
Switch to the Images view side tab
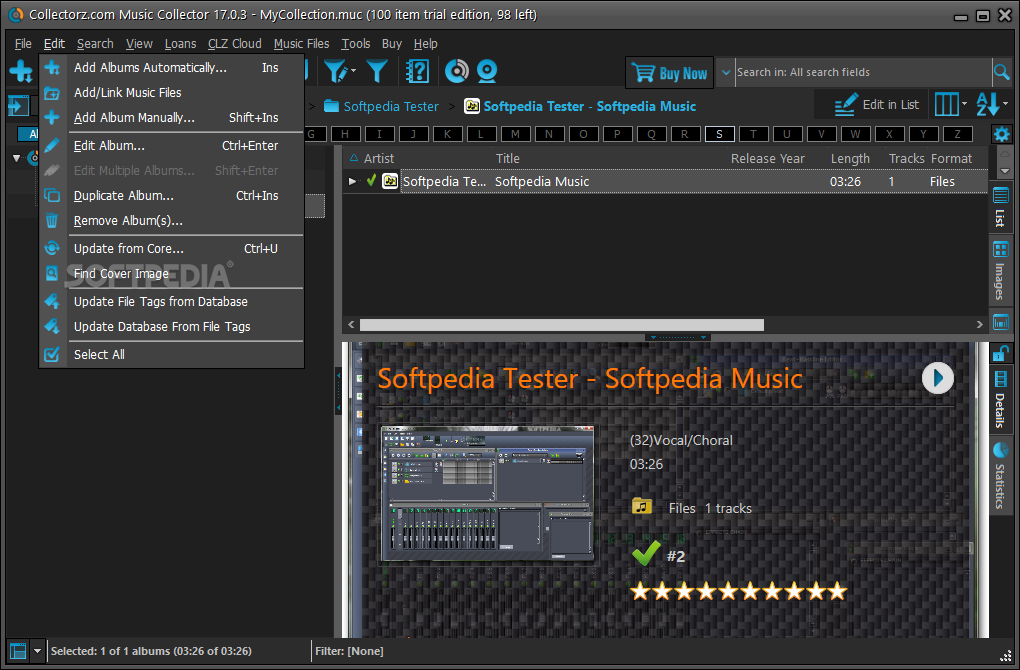pyautogui.click(x=1000, y=271)
